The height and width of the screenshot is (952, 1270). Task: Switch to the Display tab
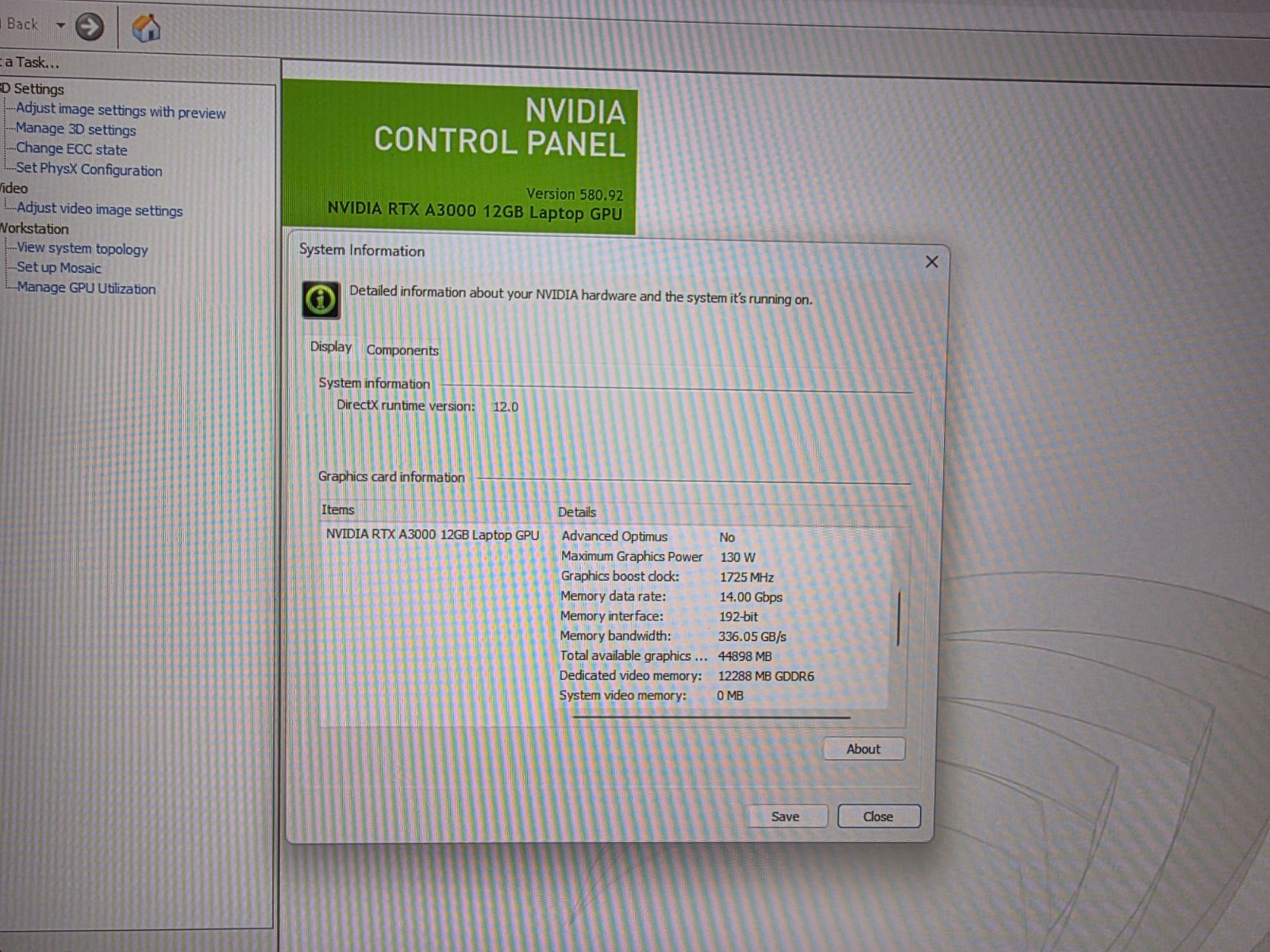click(331, 347)
